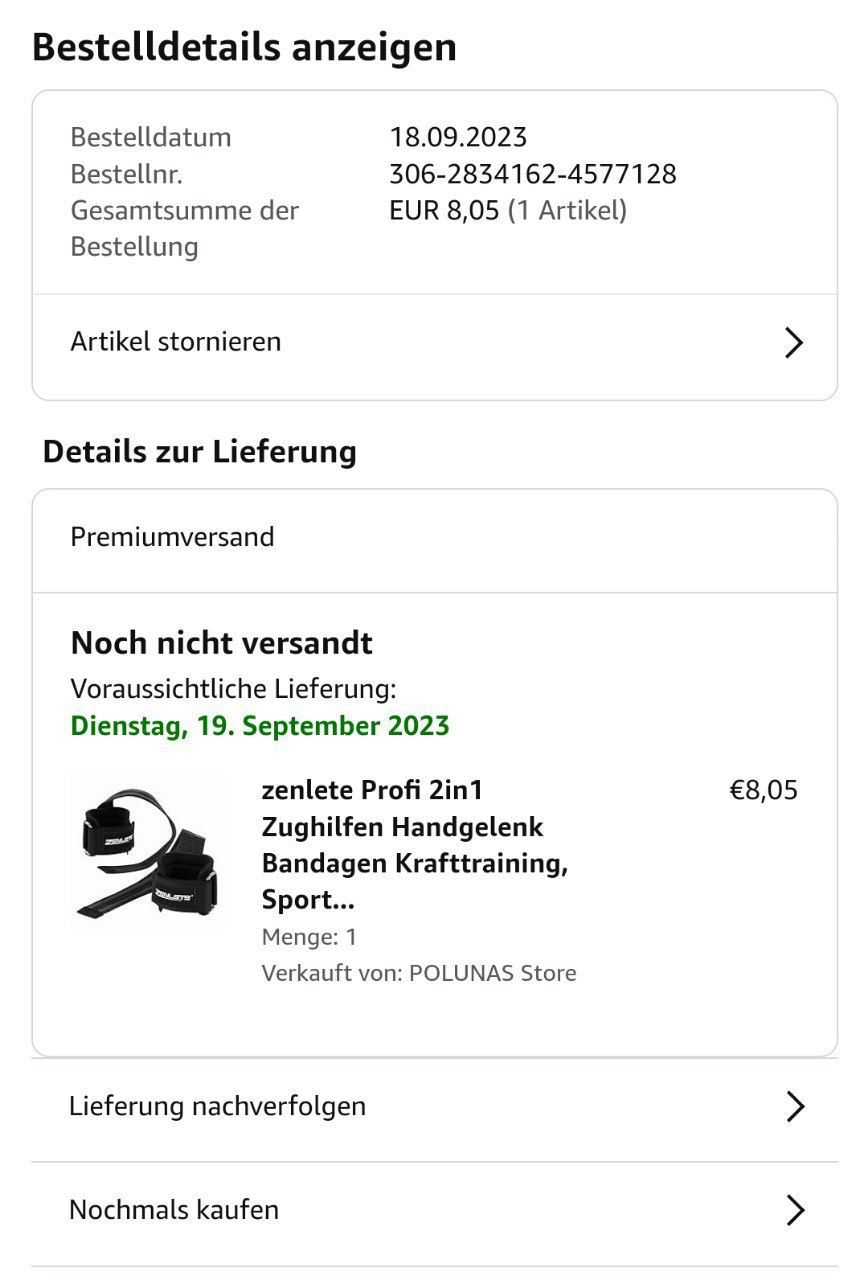This screenshot has height=1280, width=868.
Task: Tap the POLUNAS Store seller name
Action: click(x=492, y=973)
